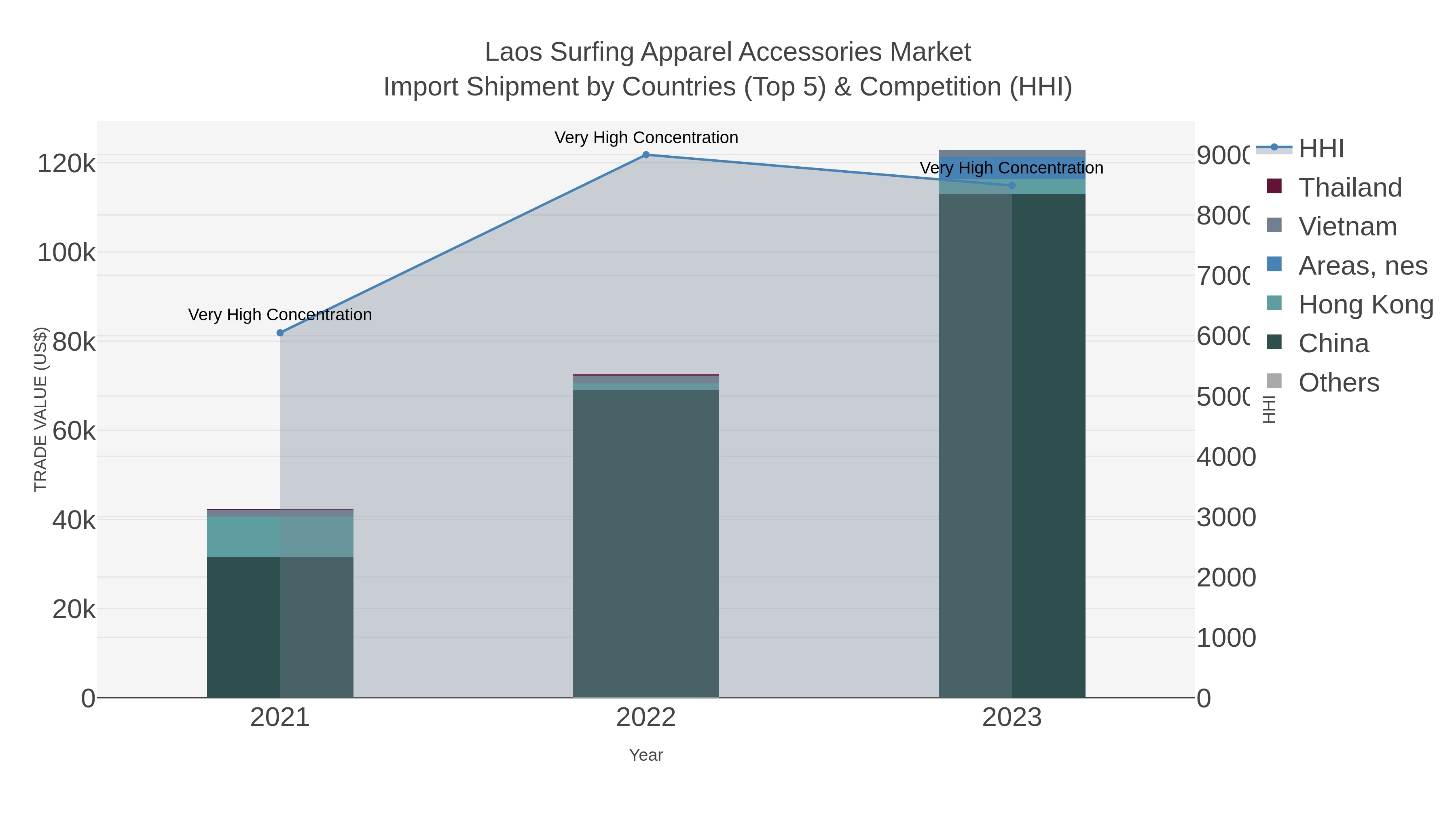
Task: Click the Areas, nes bar segment for 2023
Action: (1012, 168)
